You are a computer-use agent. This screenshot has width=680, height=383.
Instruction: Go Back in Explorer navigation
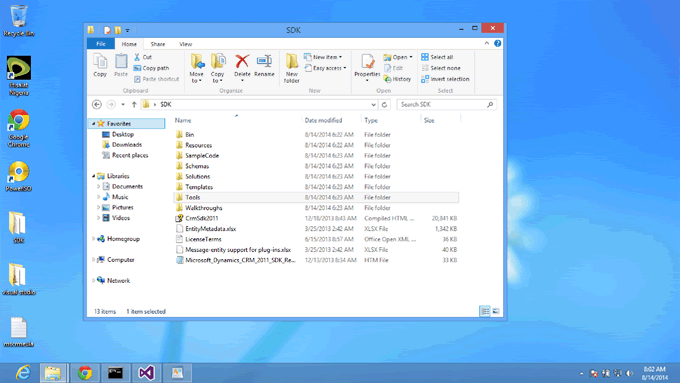click(97, 105)
